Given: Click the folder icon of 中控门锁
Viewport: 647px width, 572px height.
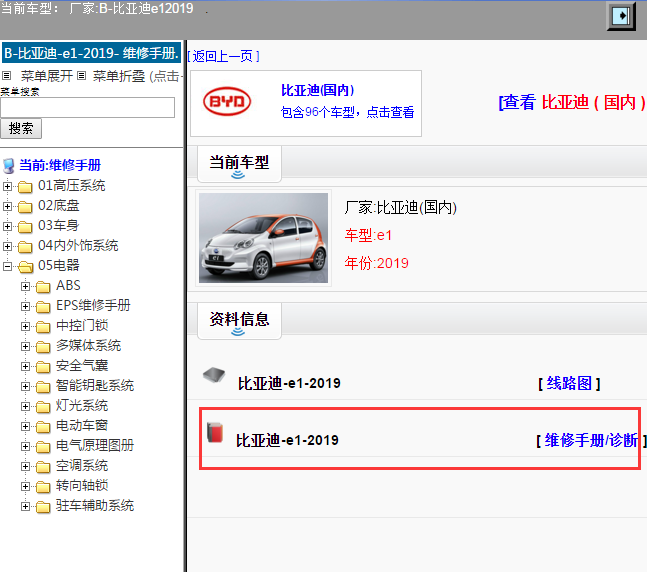Looking at the screenshot, I should click(x=43, y=327).
